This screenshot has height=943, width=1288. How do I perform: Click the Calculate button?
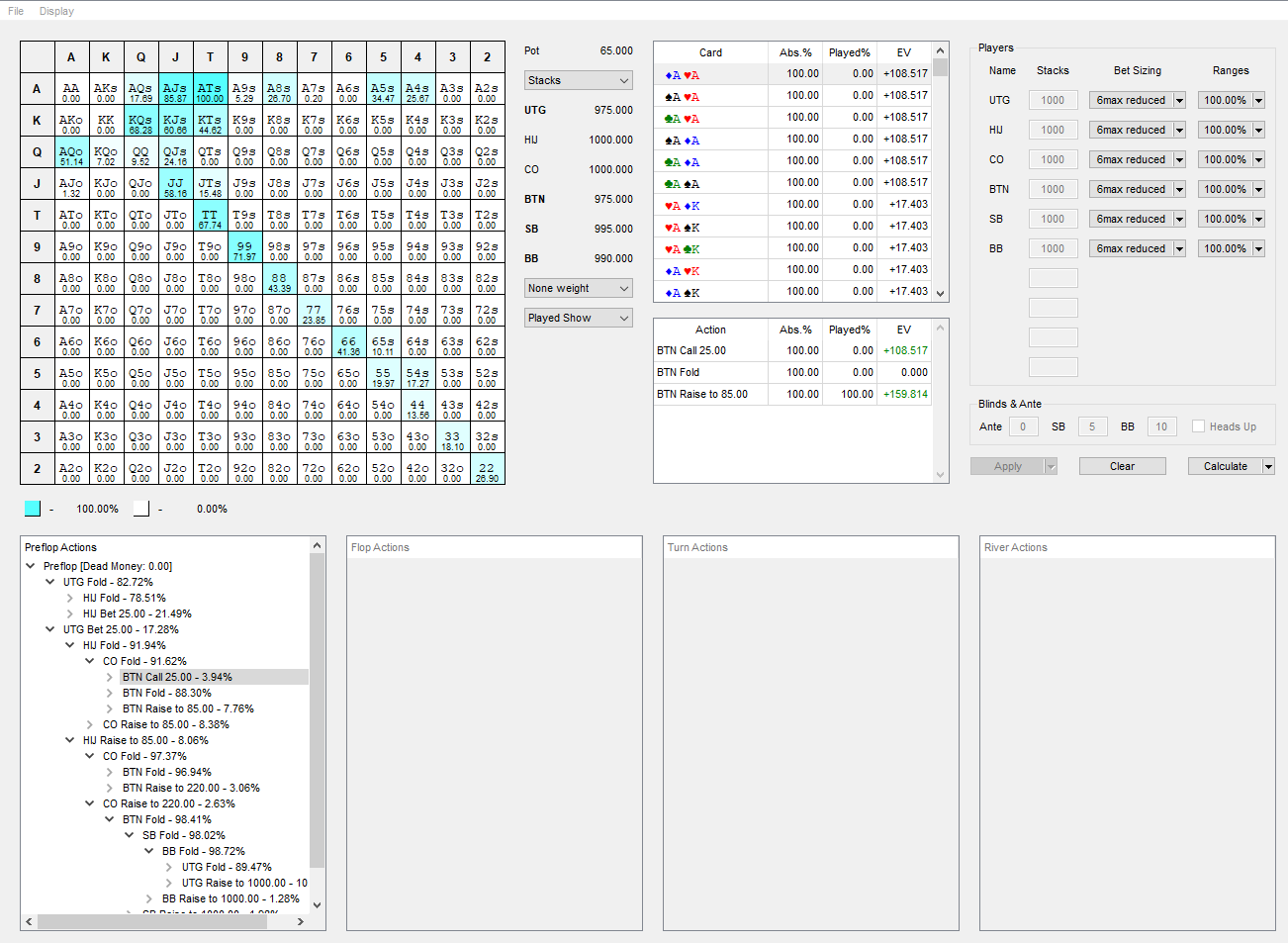pyautogui.click(x=1225, y=466)
